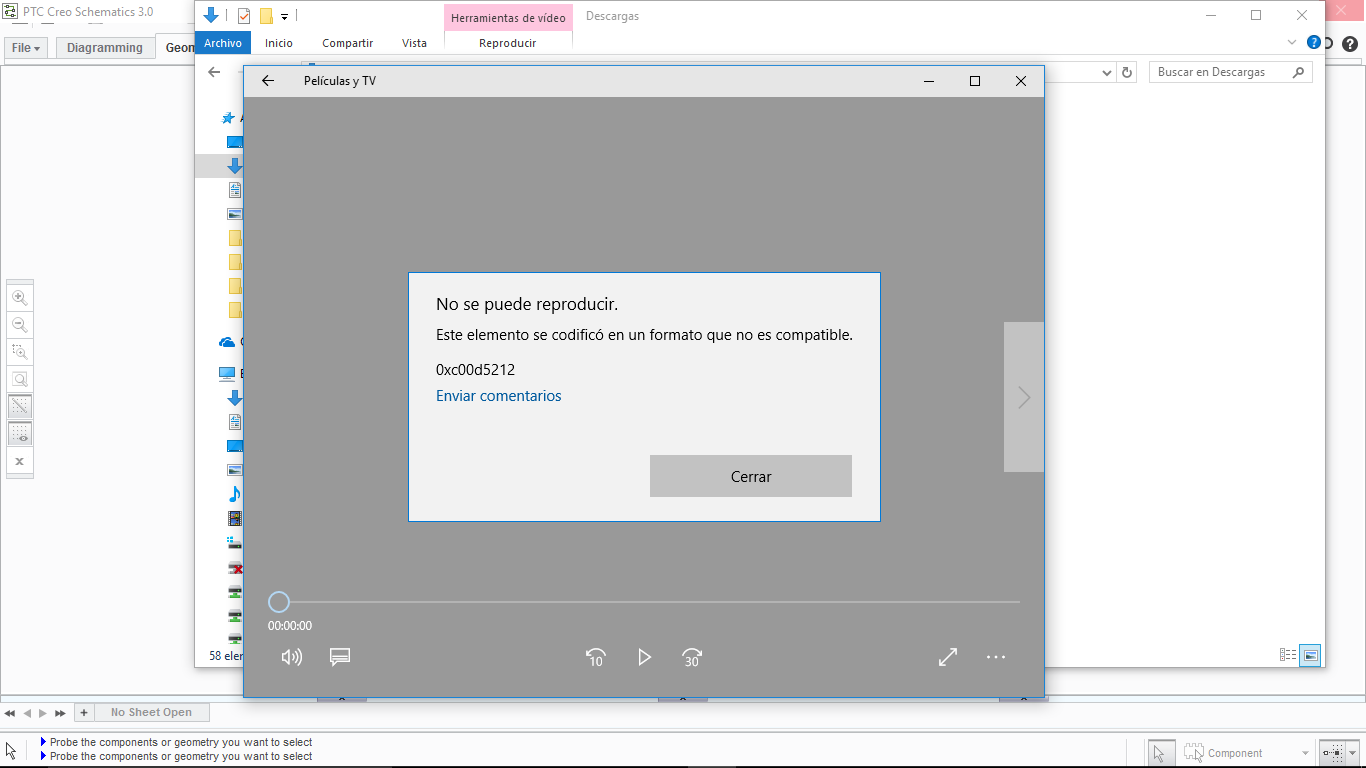The height and width of the screenshot is (768, 1366).
Task: Switch the player to full screen
Action: 948,657
